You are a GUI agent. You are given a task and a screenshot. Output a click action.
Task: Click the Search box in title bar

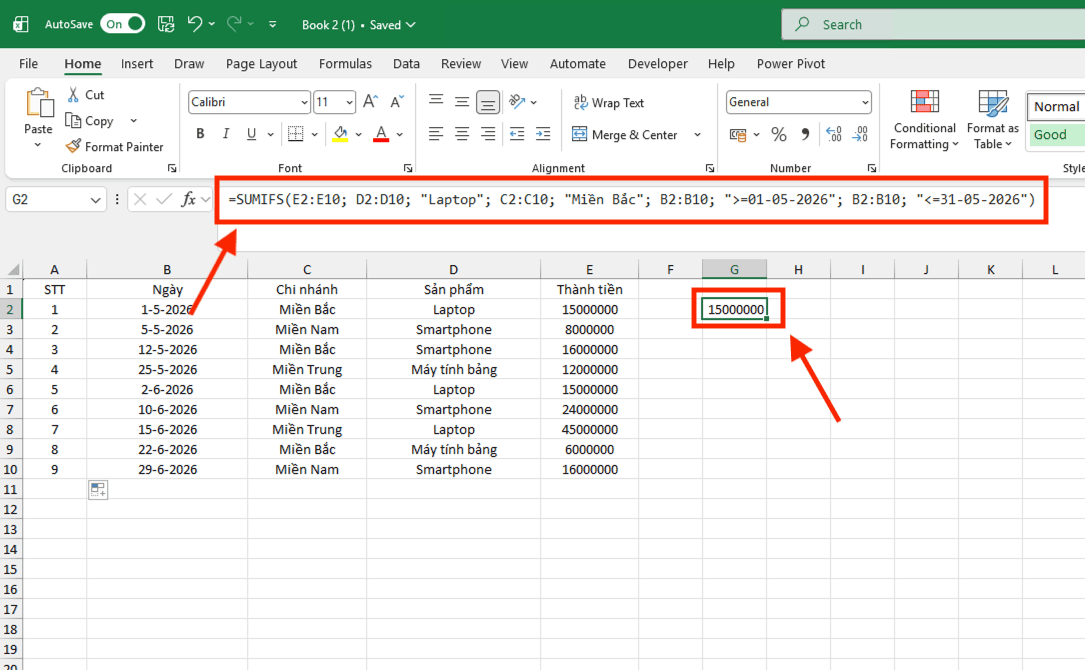933,24
